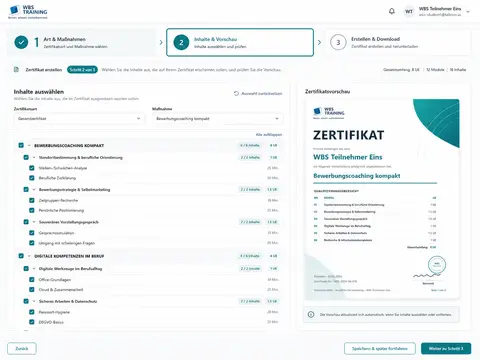Uncheck Sicheres Arbeiten & Datenschutz checkbox
The image size is (480, 360).
coord(26,301)
